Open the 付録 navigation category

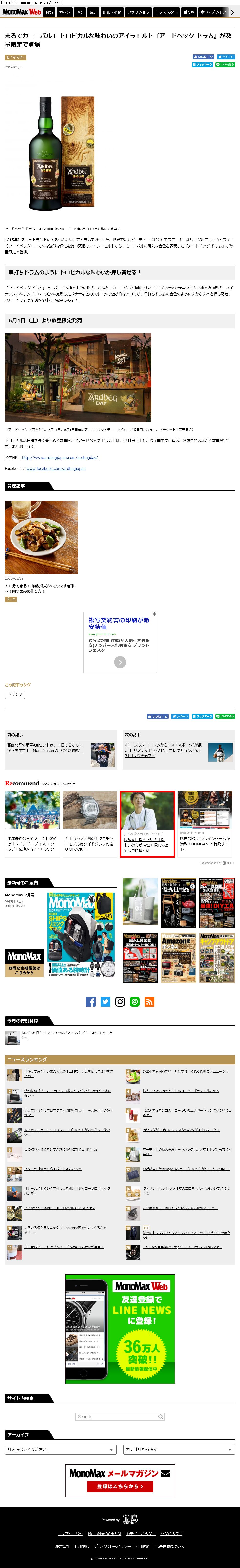pyautogui.click(x=49, y=12)
